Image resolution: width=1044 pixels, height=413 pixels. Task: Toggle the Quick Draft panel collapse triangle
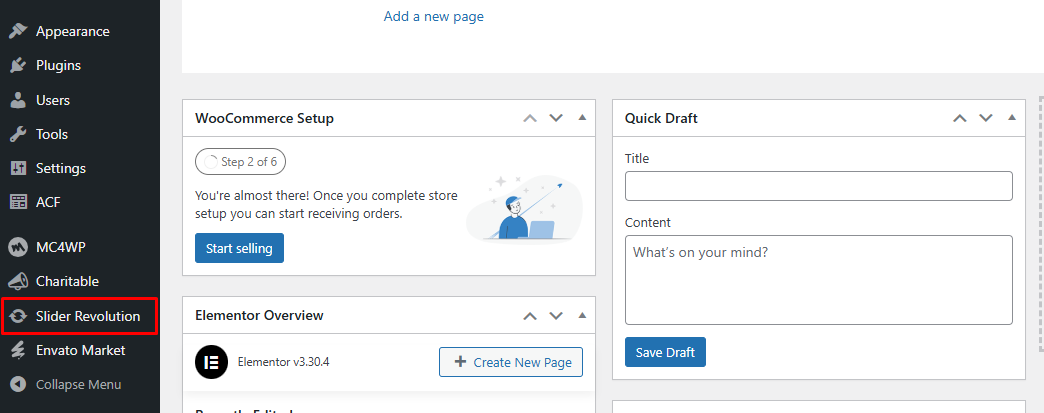(1012, 118)
